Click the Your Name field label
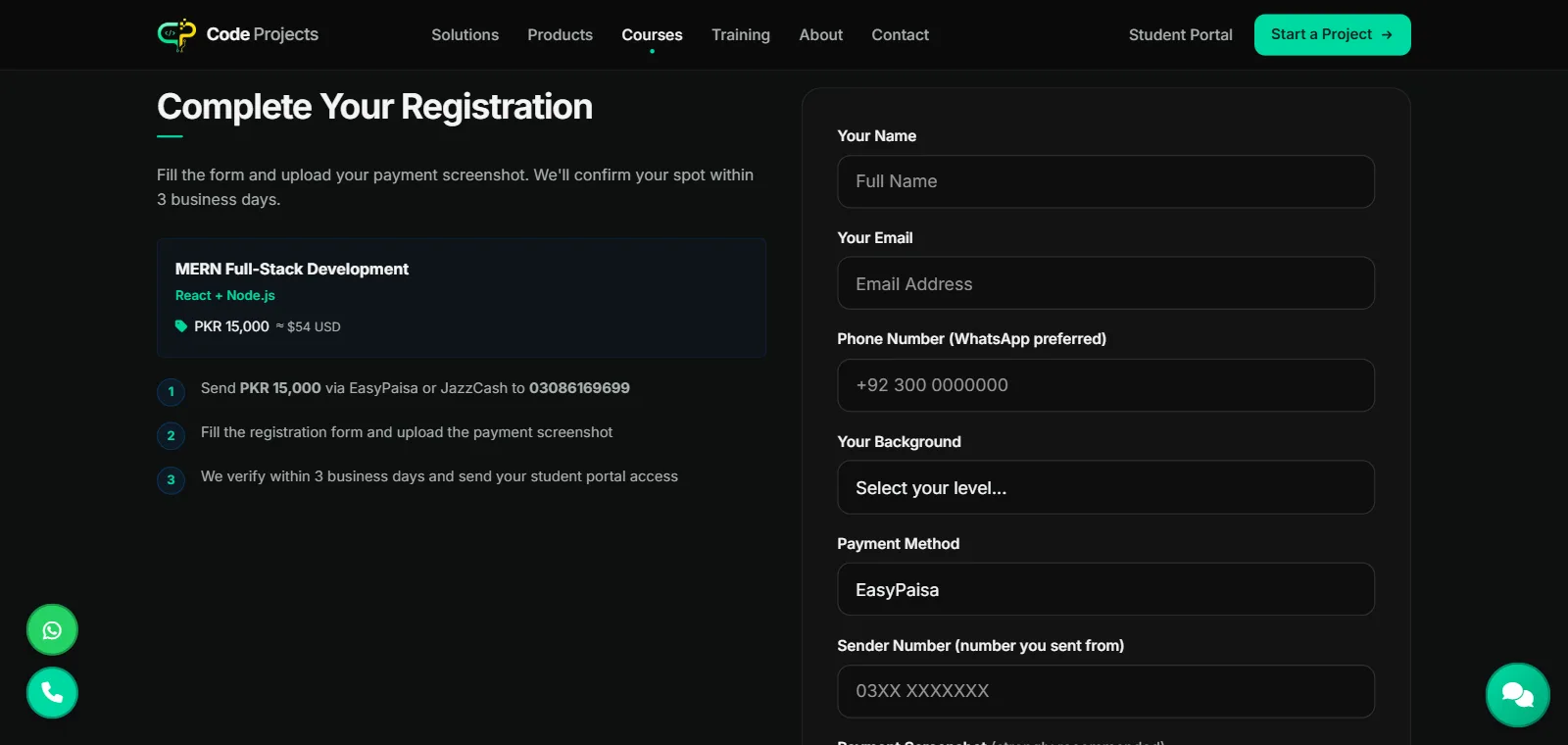This screenshot has width=1568, height=745. coord(876,135)
